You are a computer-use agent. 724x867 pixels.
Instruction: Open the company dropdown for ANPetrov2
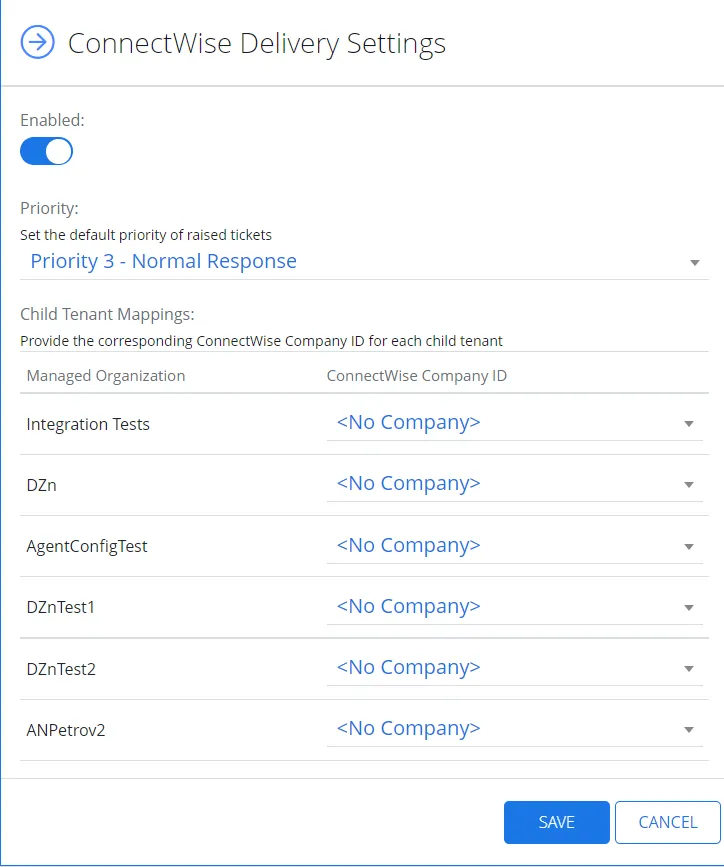click(x=514, y=729)
